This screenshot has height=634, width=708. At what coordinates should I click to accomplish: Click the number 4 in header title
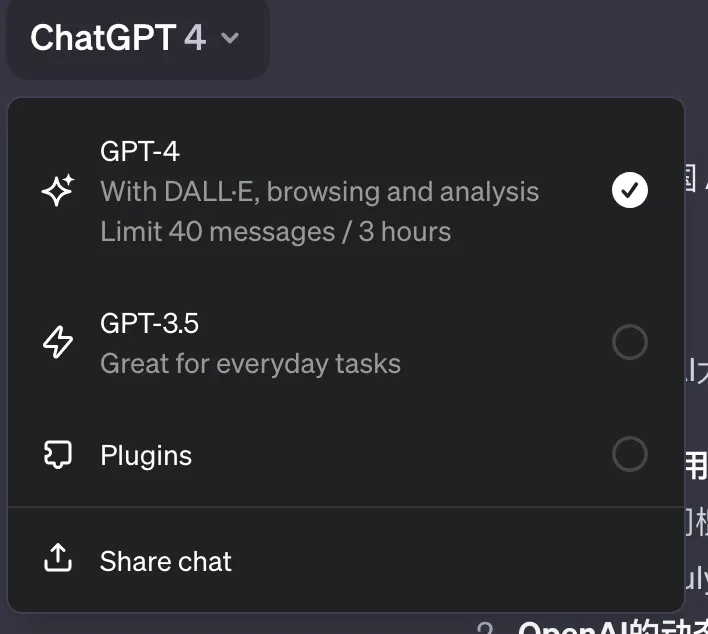(195, 38)
